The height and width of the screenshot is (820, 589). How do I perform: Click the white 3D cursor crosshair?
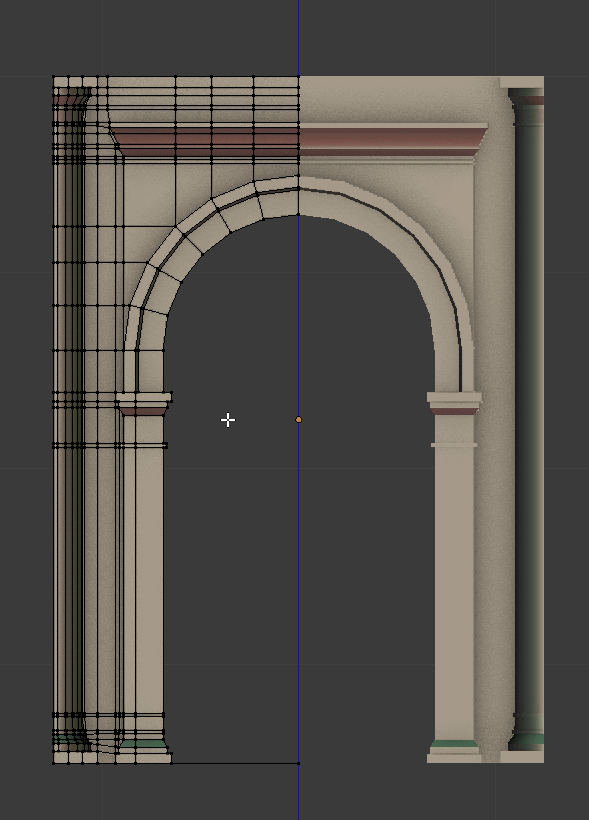click(x=228, y=420)
